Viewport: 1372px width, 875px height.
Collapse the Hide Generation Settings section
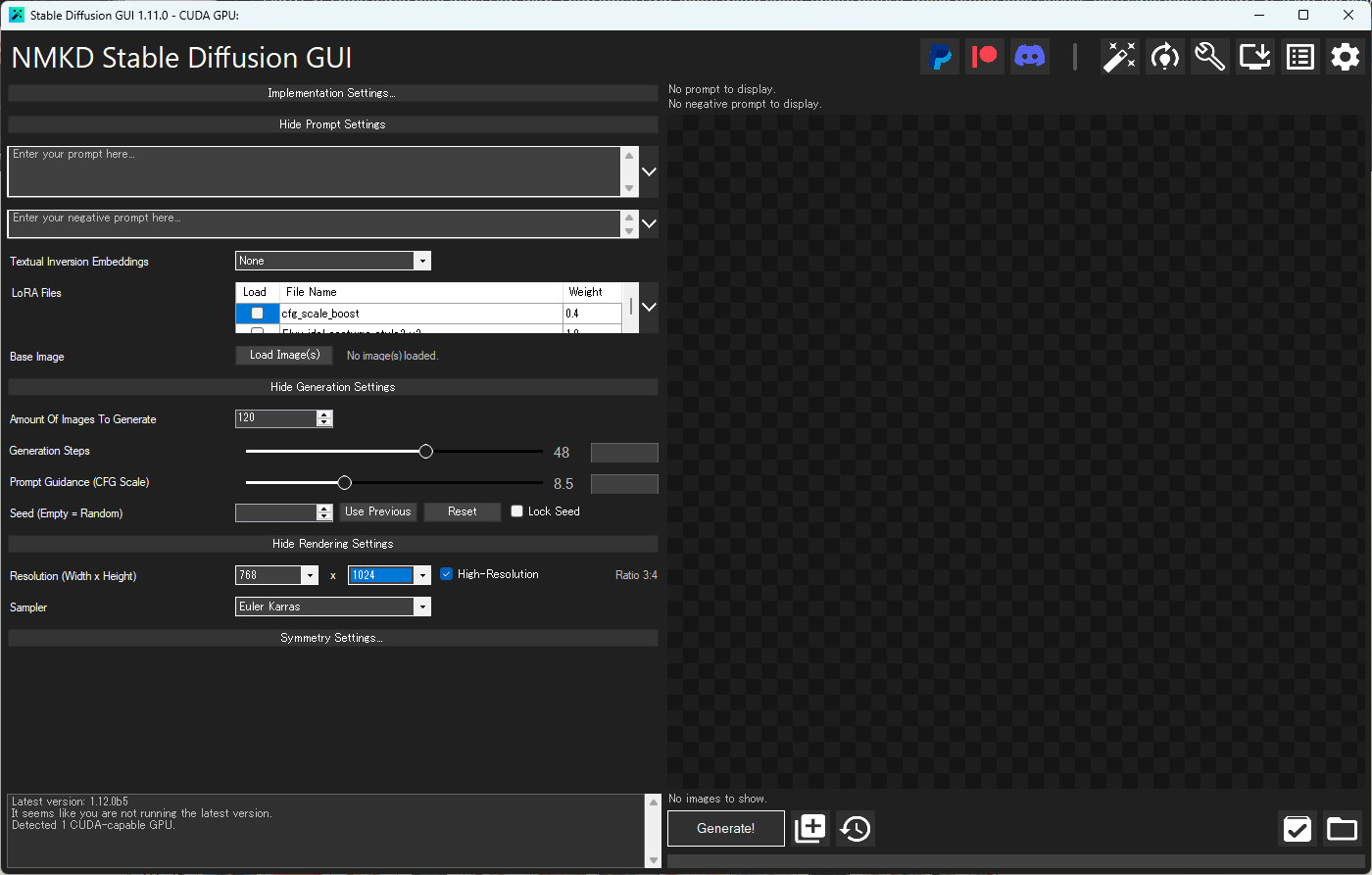coord(332,387)
